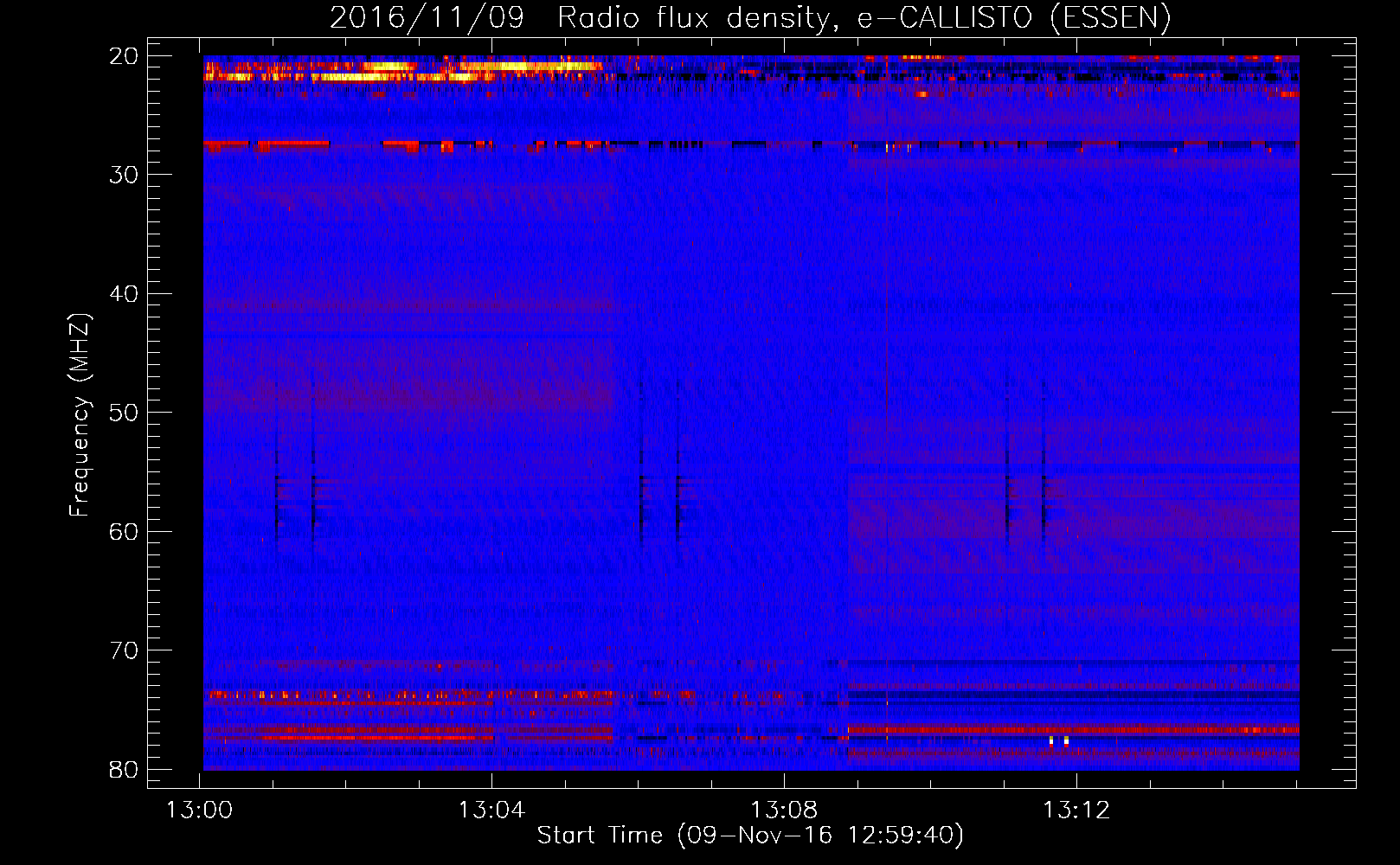Select the 13:08 time tick label
1400x865 pixels.
click(784, 811)
